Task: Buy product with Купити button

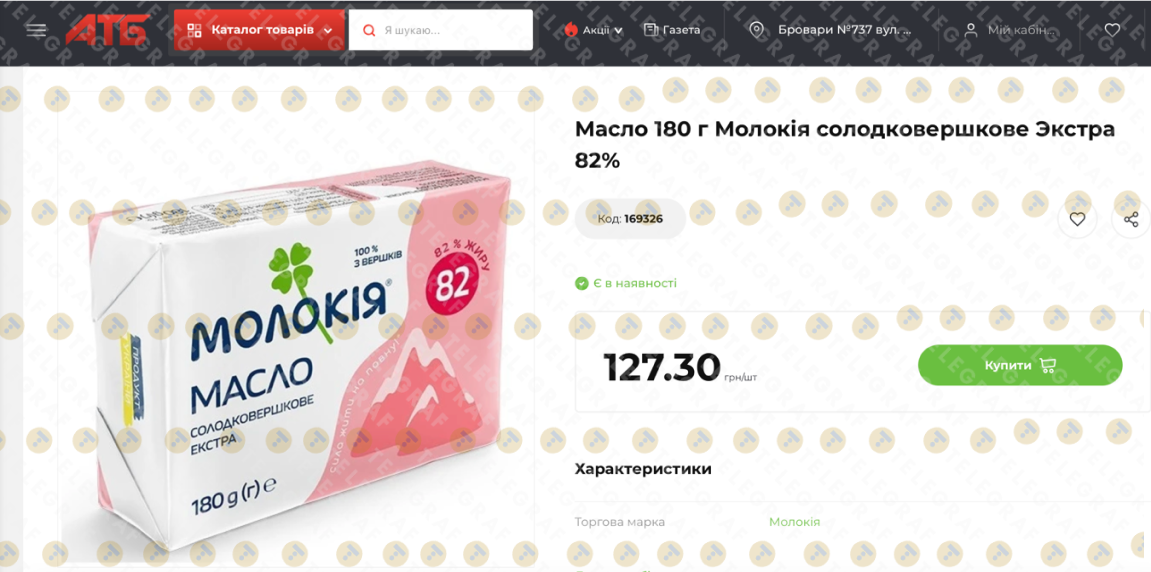Action: pyautogui.click(x=1020, y=365)
